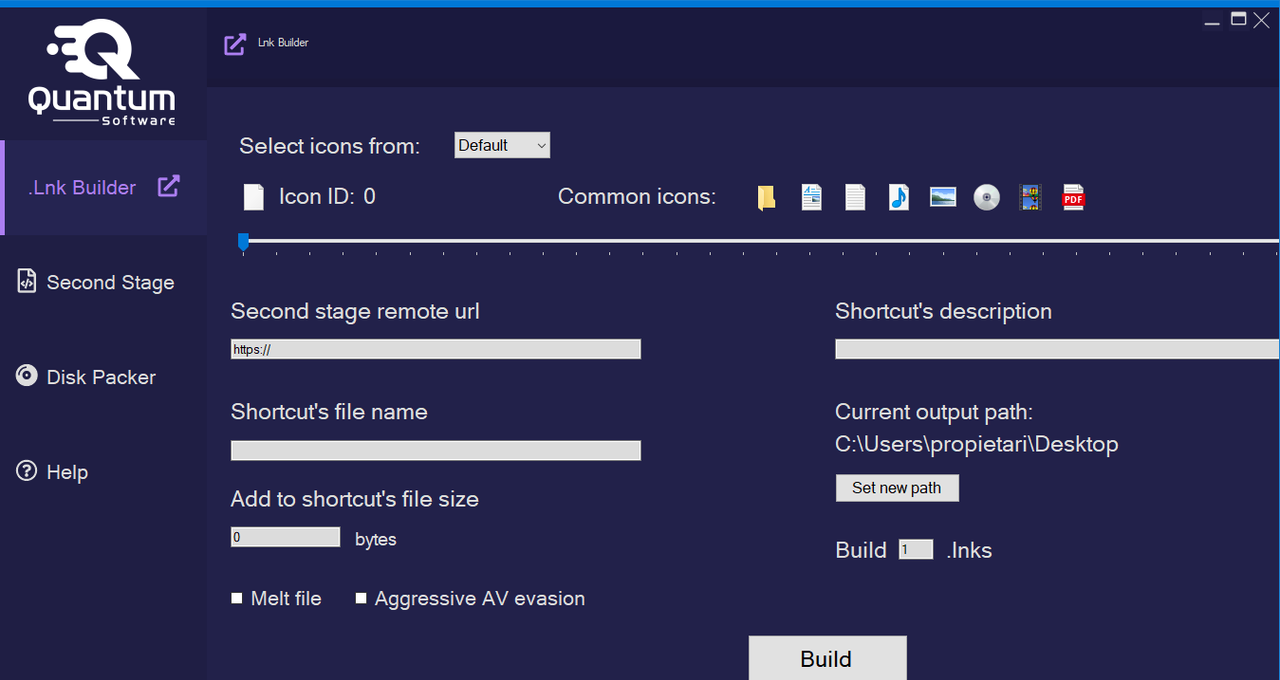The width and height of the screenshot is (1280, 680).
Task: Click the C:\Users\propietari\Desktop path text
Action: click(977, 444)
